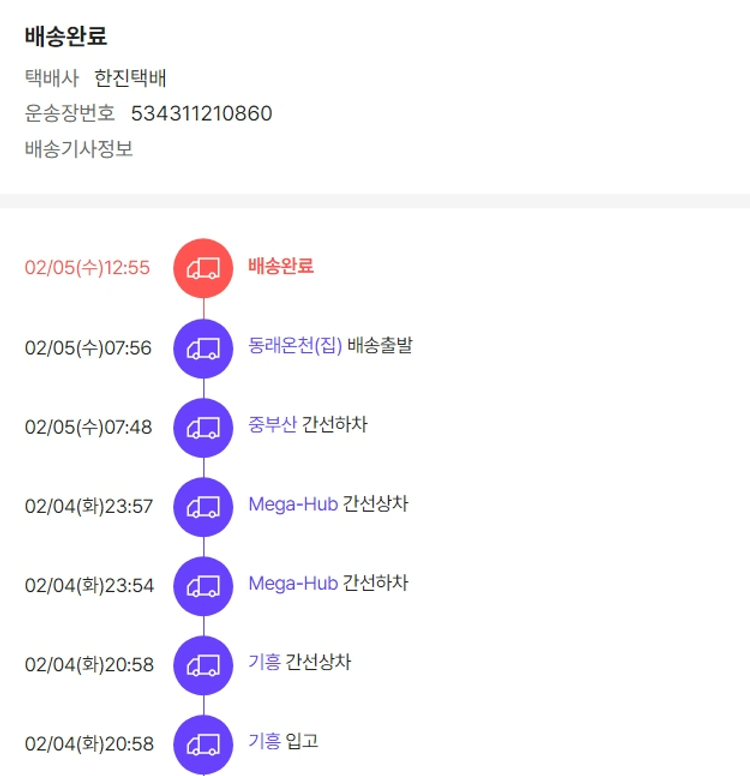The height and width of the screenshot is (776, 750).
Task: Click 기흥 link in 간선상차 row
Action: coord(264,662)
